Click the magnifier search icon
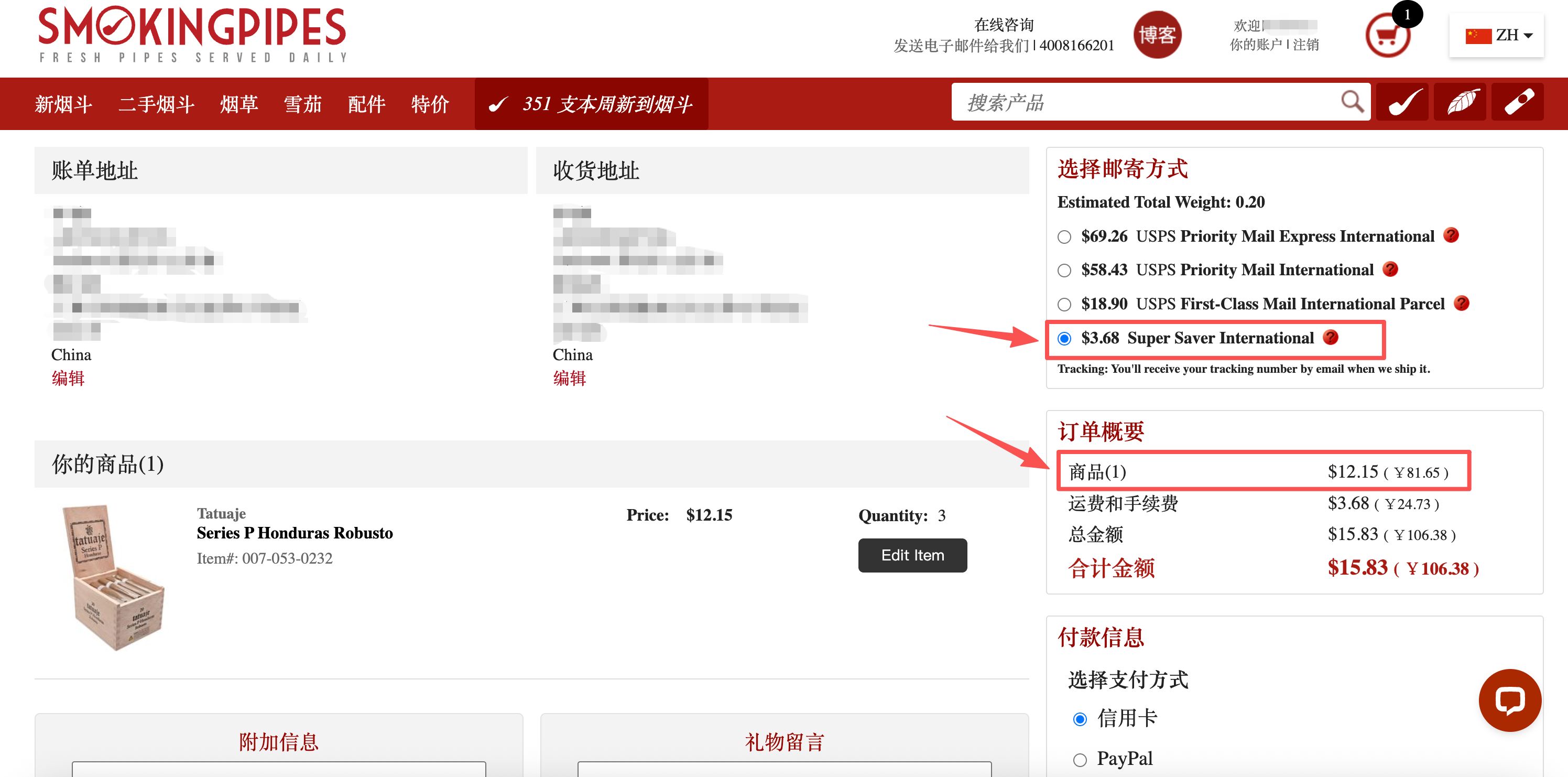Screen dimensions: 1568x777 coord(1352,102)
